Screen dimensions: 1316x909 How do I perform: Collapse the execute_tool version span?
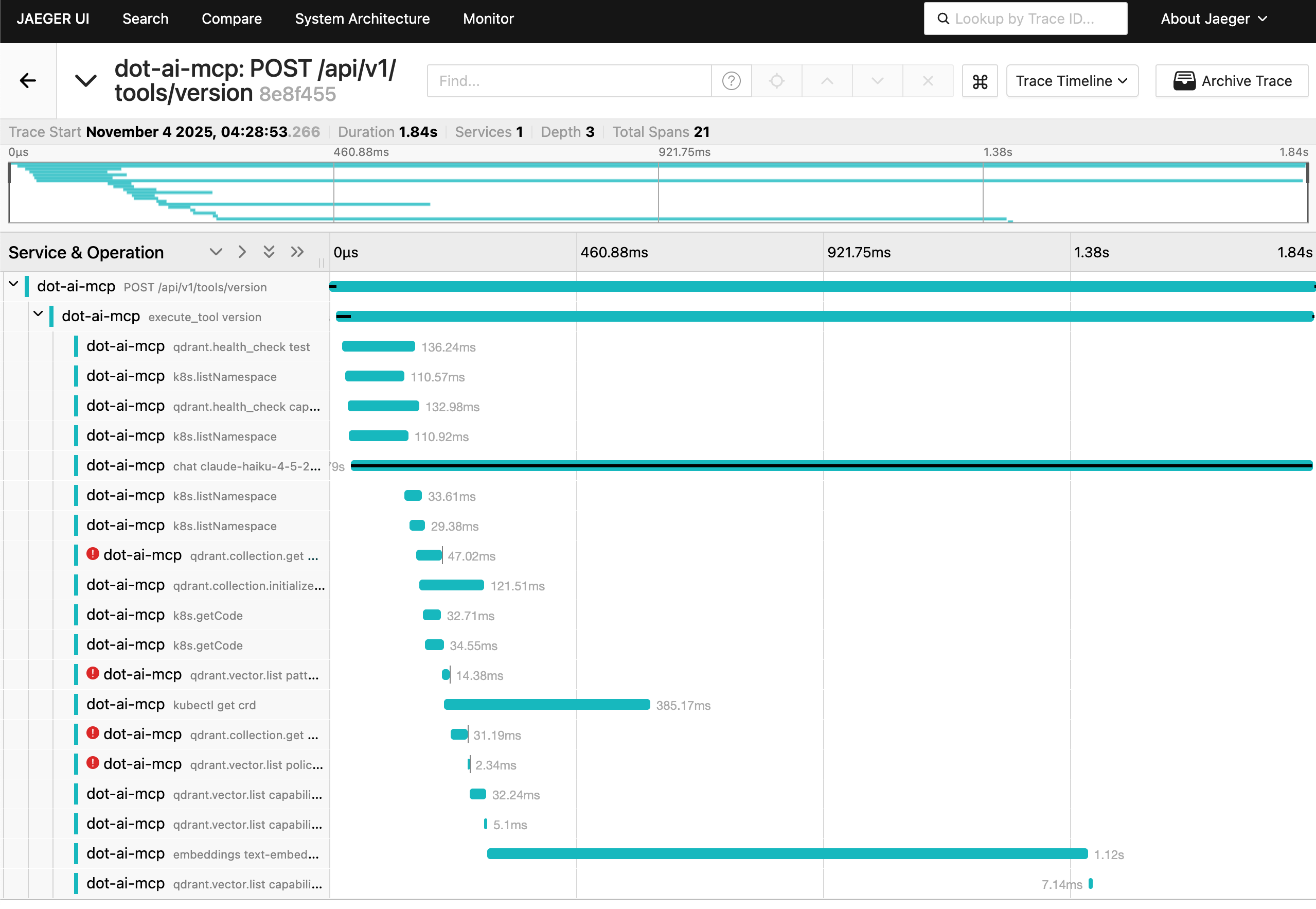(x=38, y=314)
